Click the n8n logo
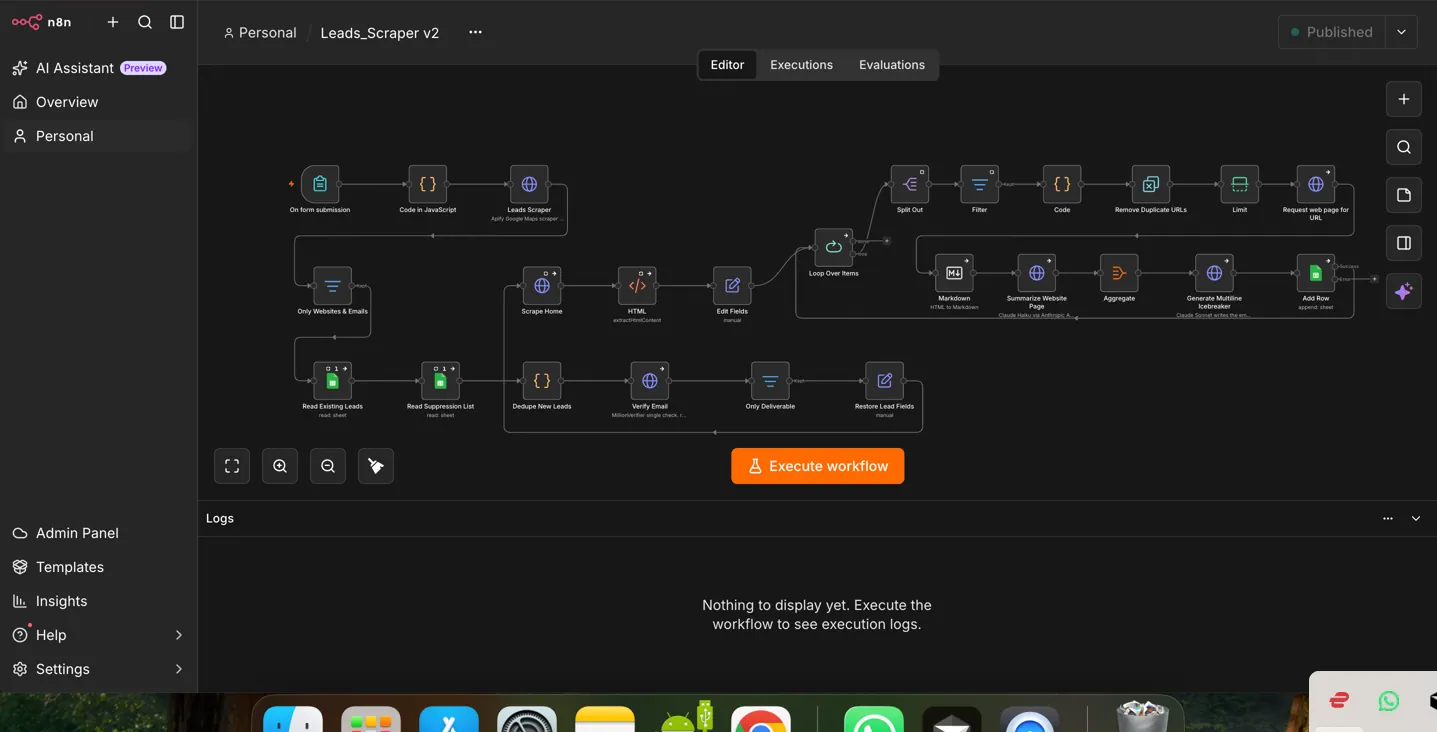This screenshot has height=732, width=1437. pyautogui.click(x=41, y=22)
